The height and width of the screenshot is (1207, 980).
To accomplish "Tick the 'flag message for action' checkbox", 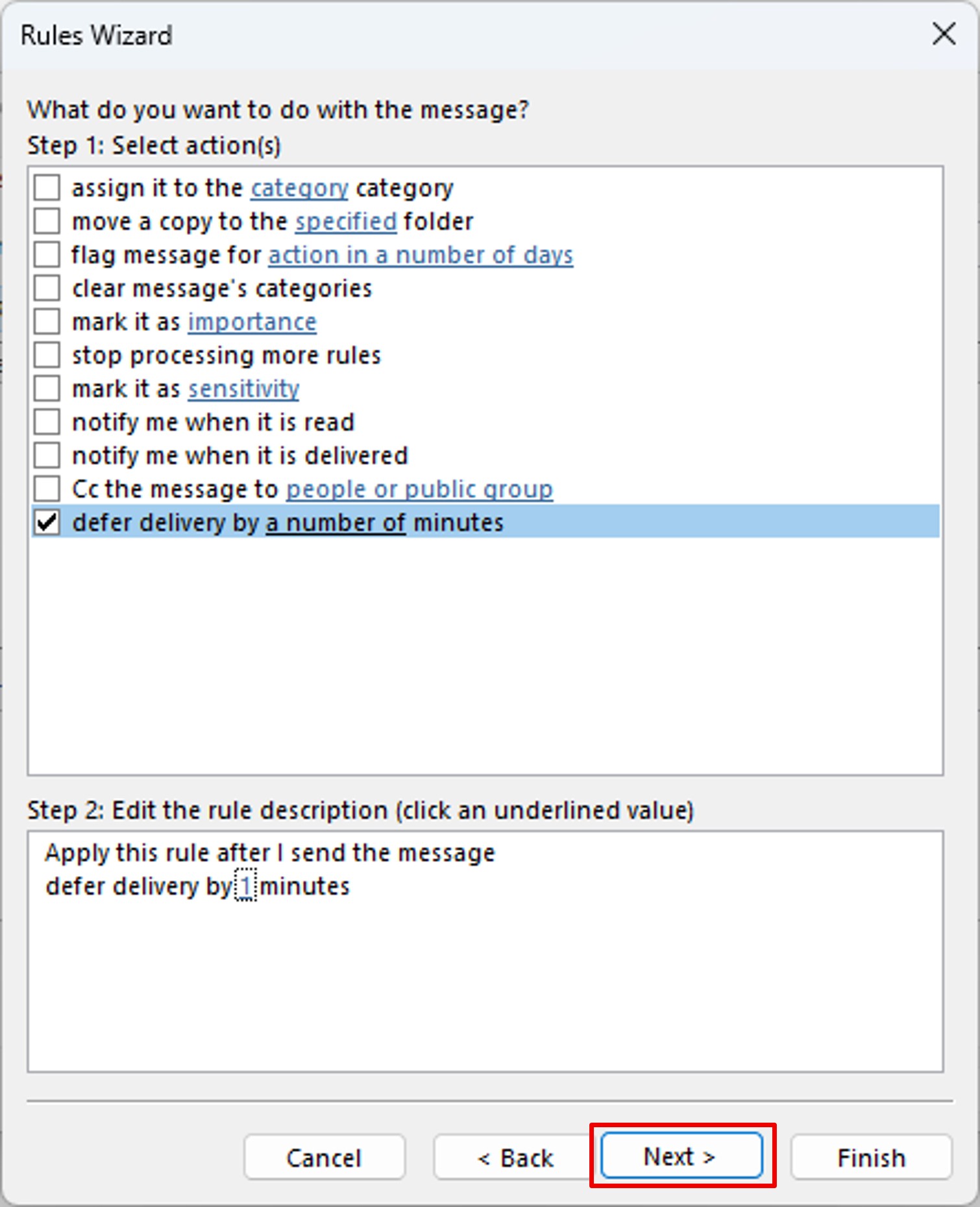I will (x=47, y=255).
